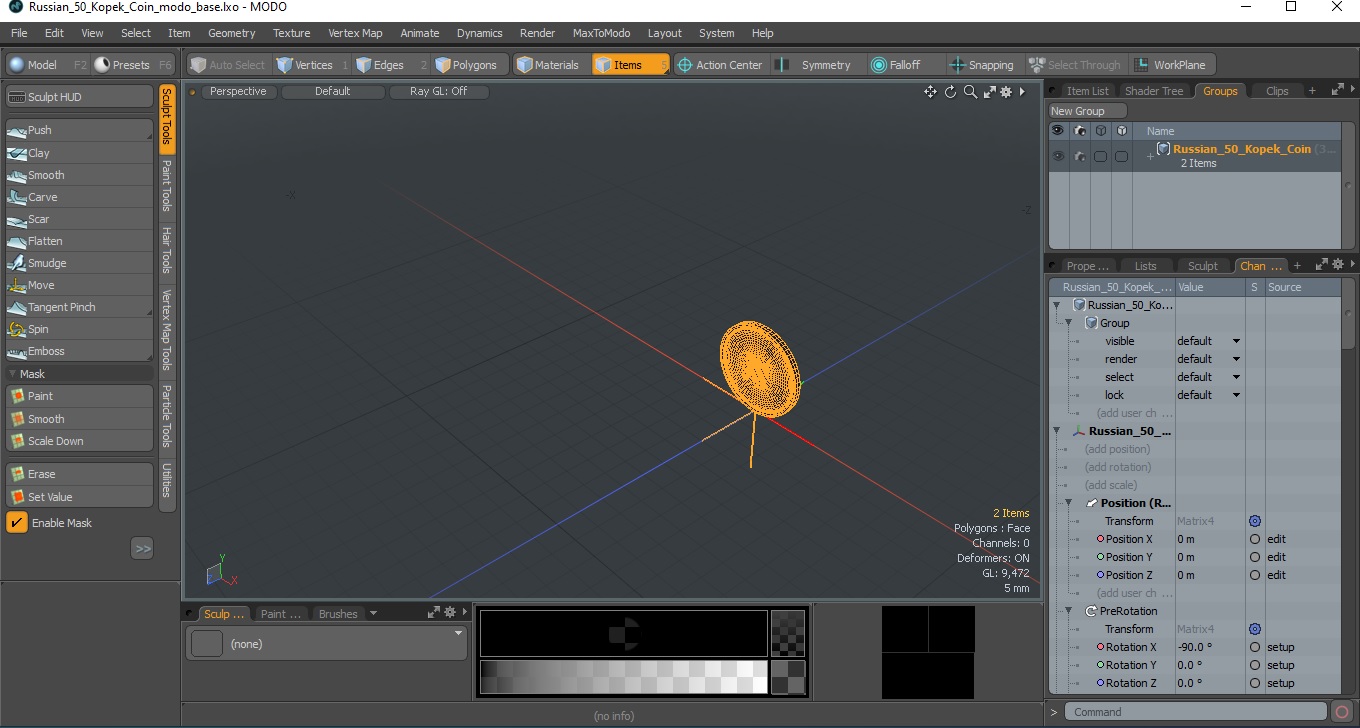Select the Push sculpt tool

click(x=79, y=130)
